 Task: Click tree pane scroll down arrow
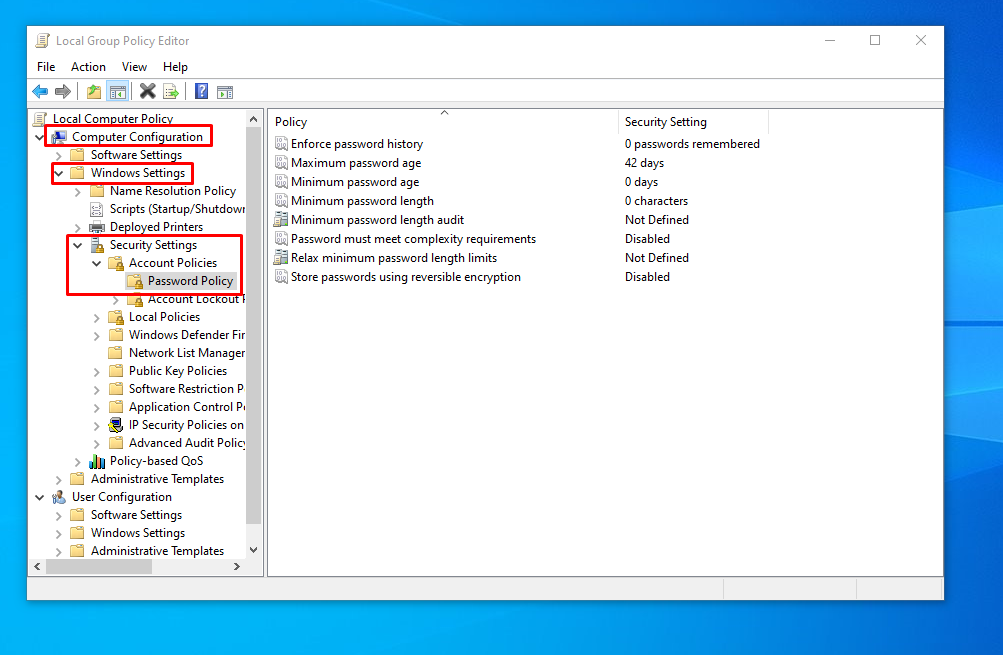pos(254,550)
